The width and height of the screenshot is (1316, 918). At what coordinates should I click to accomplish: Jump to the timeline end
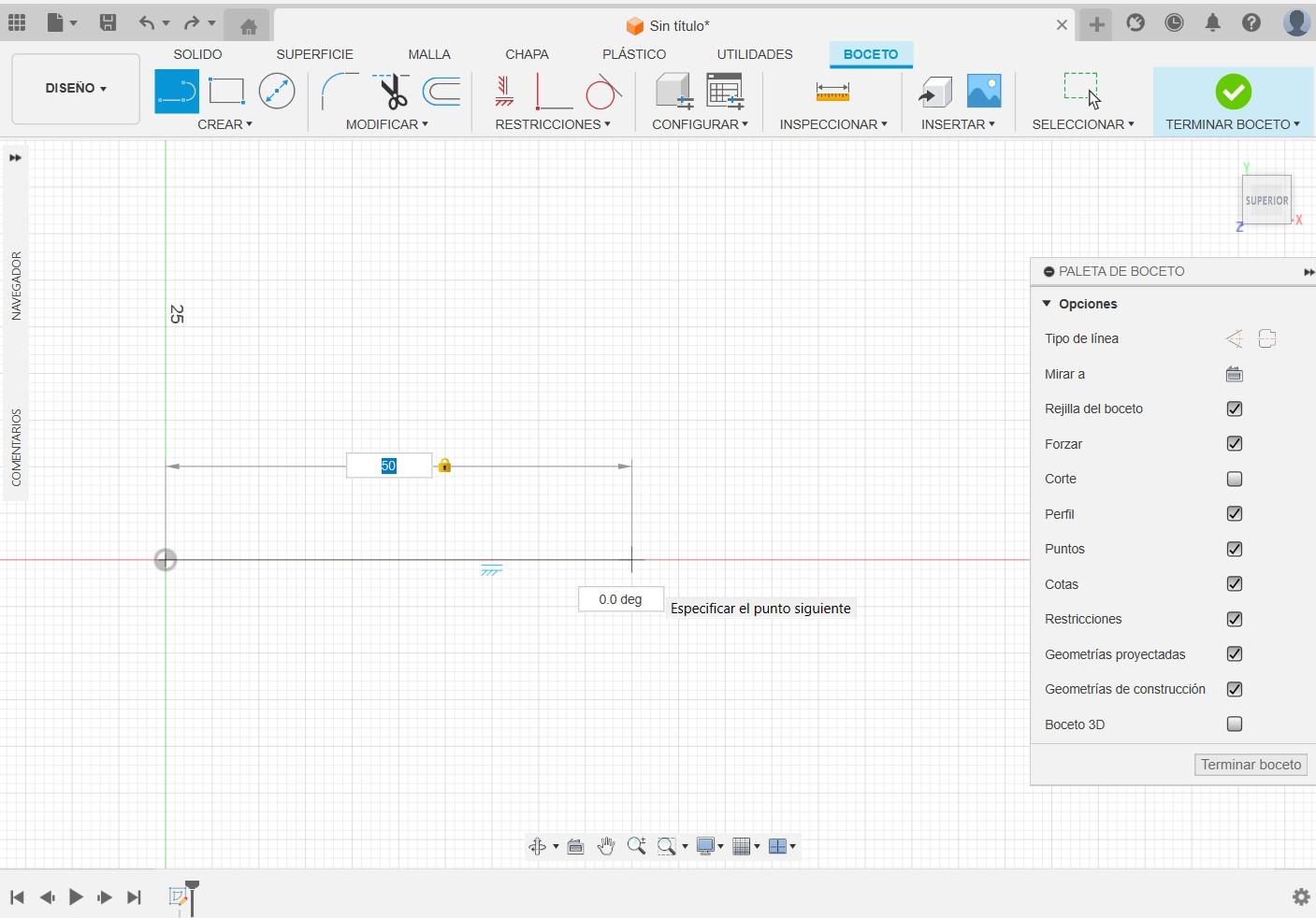pos(134,897)
